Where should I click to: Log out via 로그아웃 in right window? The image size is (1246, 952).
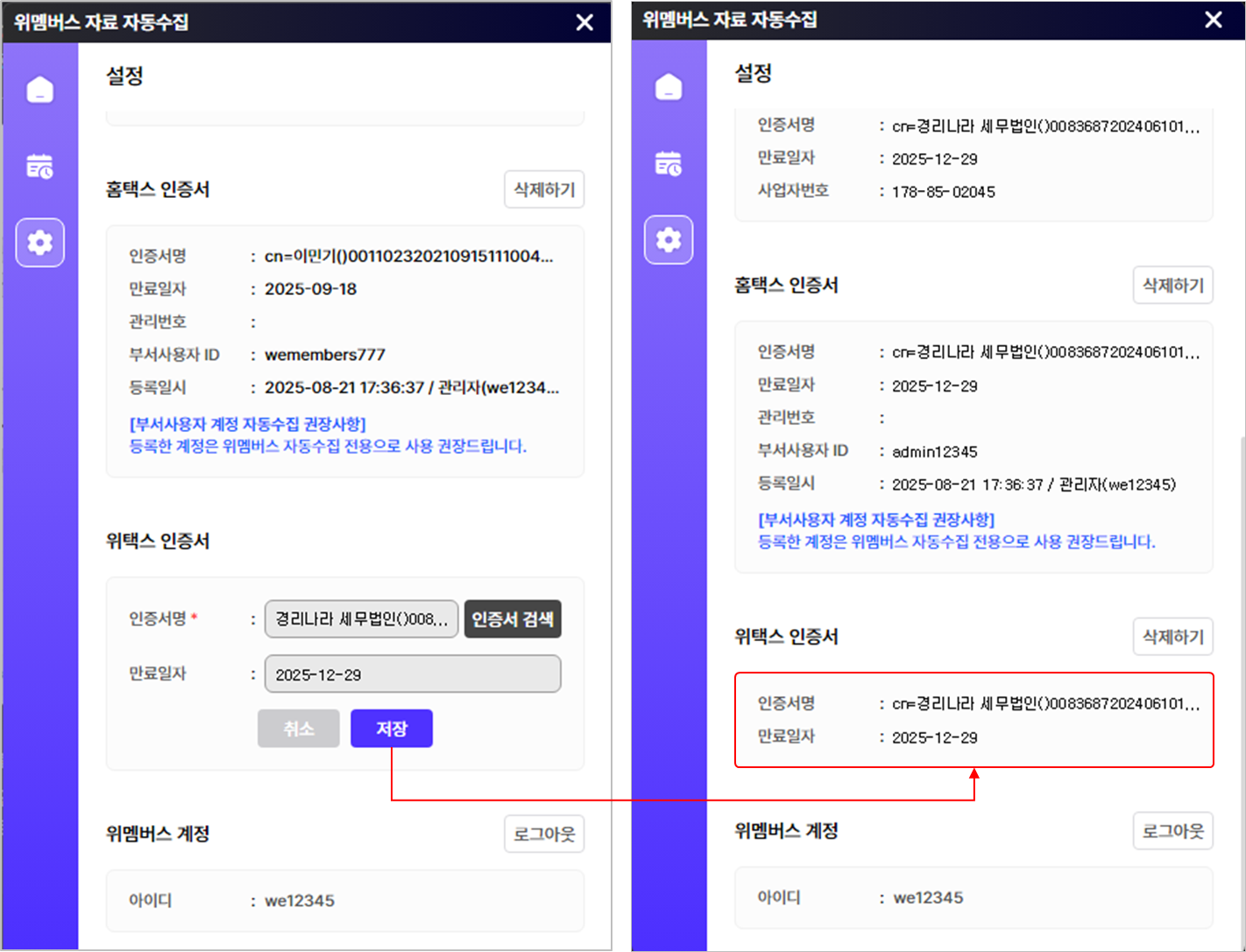click(x=1173, y=831)
